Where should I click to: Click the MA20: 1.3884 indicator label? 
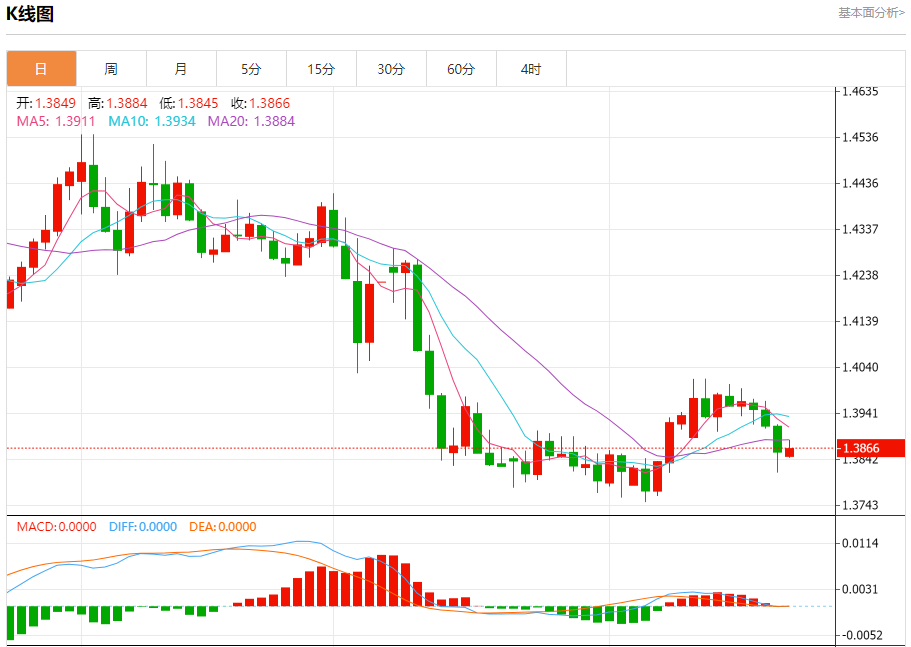click(252, 121)
